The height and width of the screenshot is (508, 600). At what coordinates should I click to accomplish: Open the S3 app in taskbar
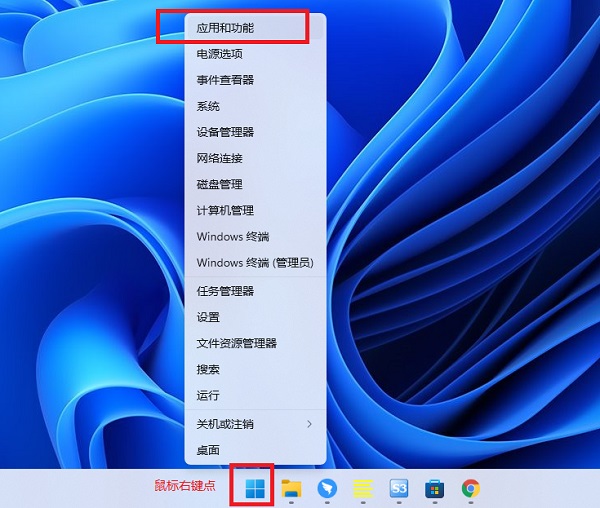399,488
